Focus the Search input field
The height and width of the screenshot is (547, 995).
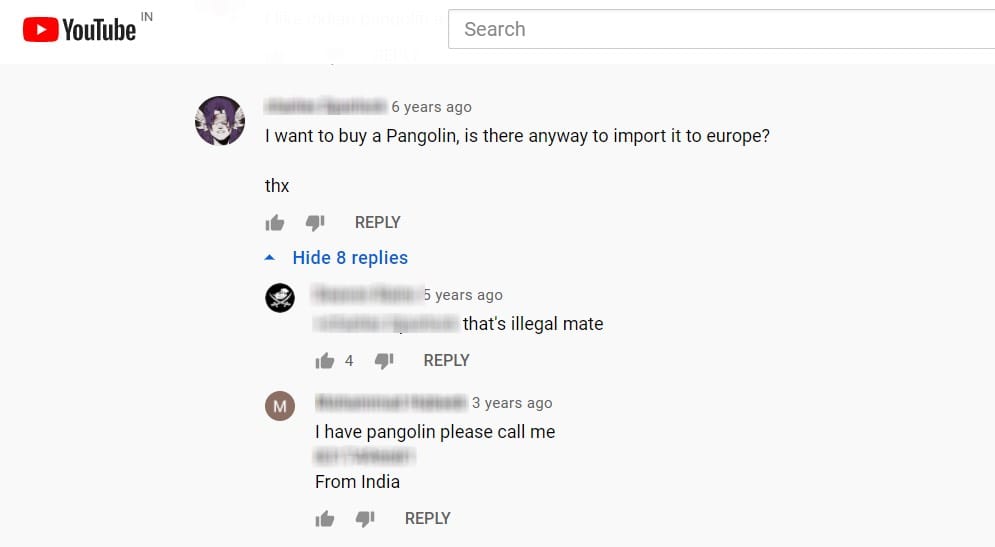click(722, 29)
